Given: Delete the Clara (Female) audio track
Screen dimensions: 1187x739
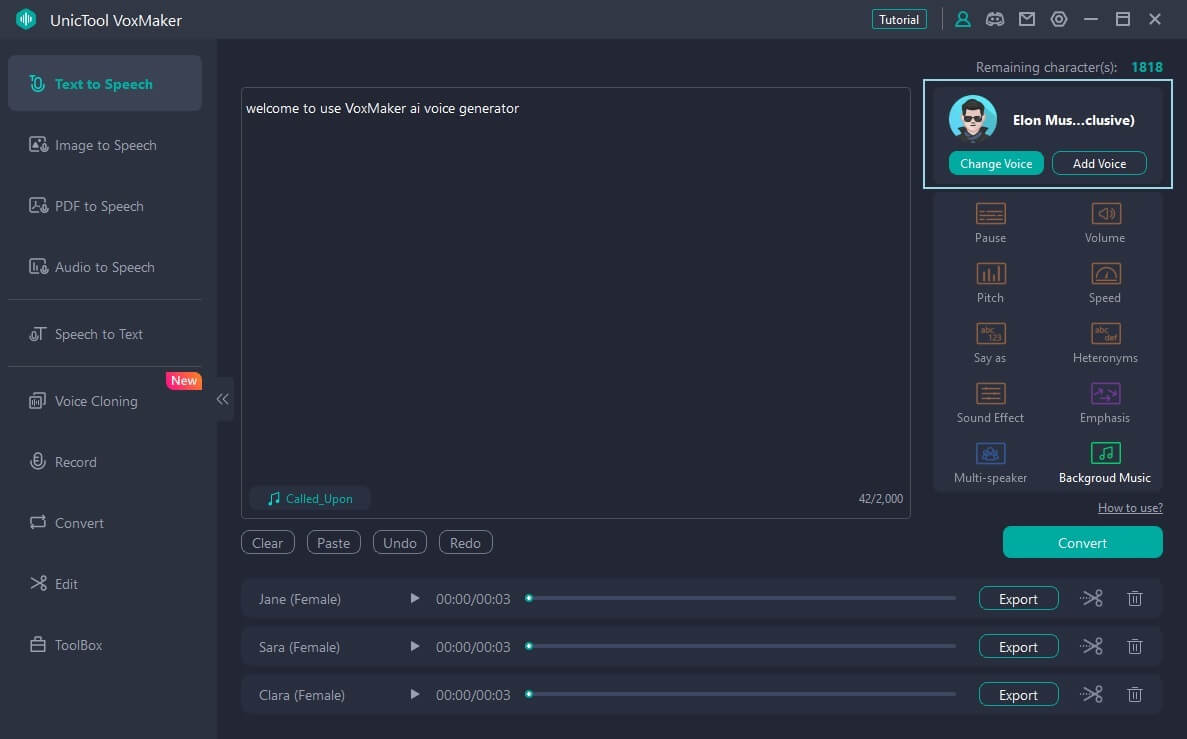Looking at the screenshot, I should point(1135,695).
